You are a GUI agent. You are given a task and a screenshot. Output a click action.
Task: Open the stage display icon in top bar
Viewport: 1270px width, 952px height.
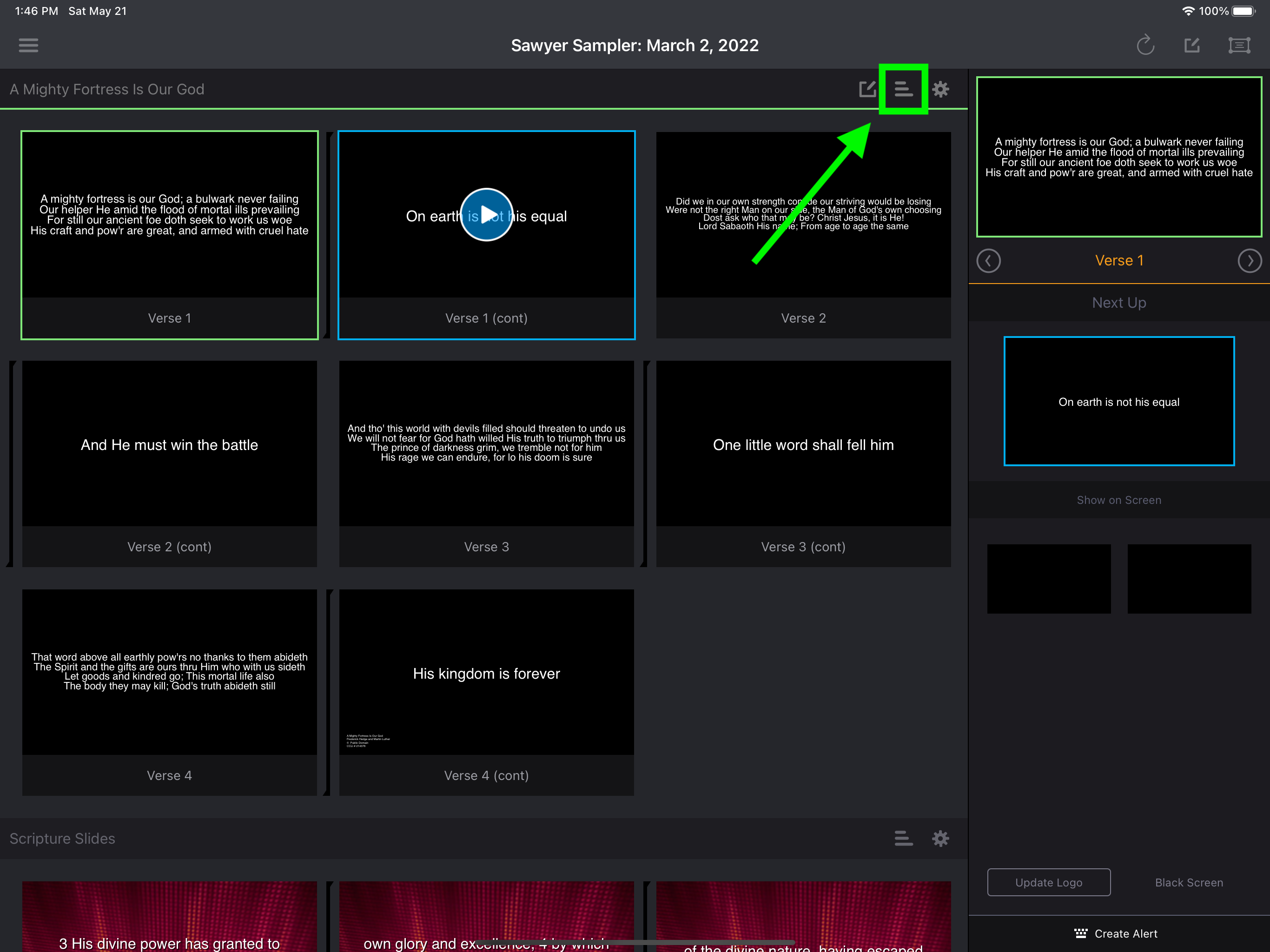[x=1239, y=45]
